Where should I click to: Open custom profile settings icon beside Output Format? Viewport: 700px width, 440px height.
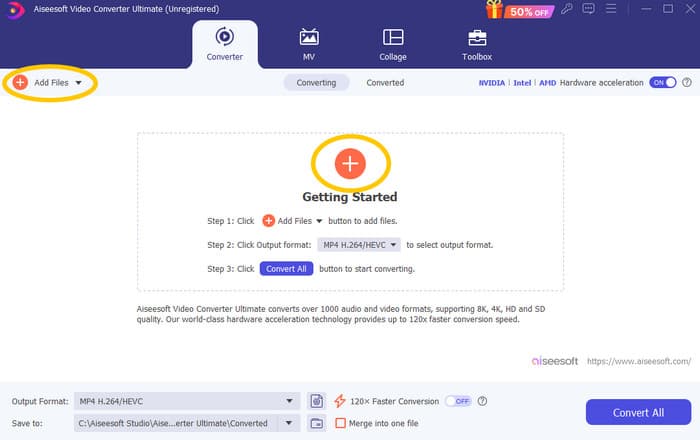click(x=317, y=401)
